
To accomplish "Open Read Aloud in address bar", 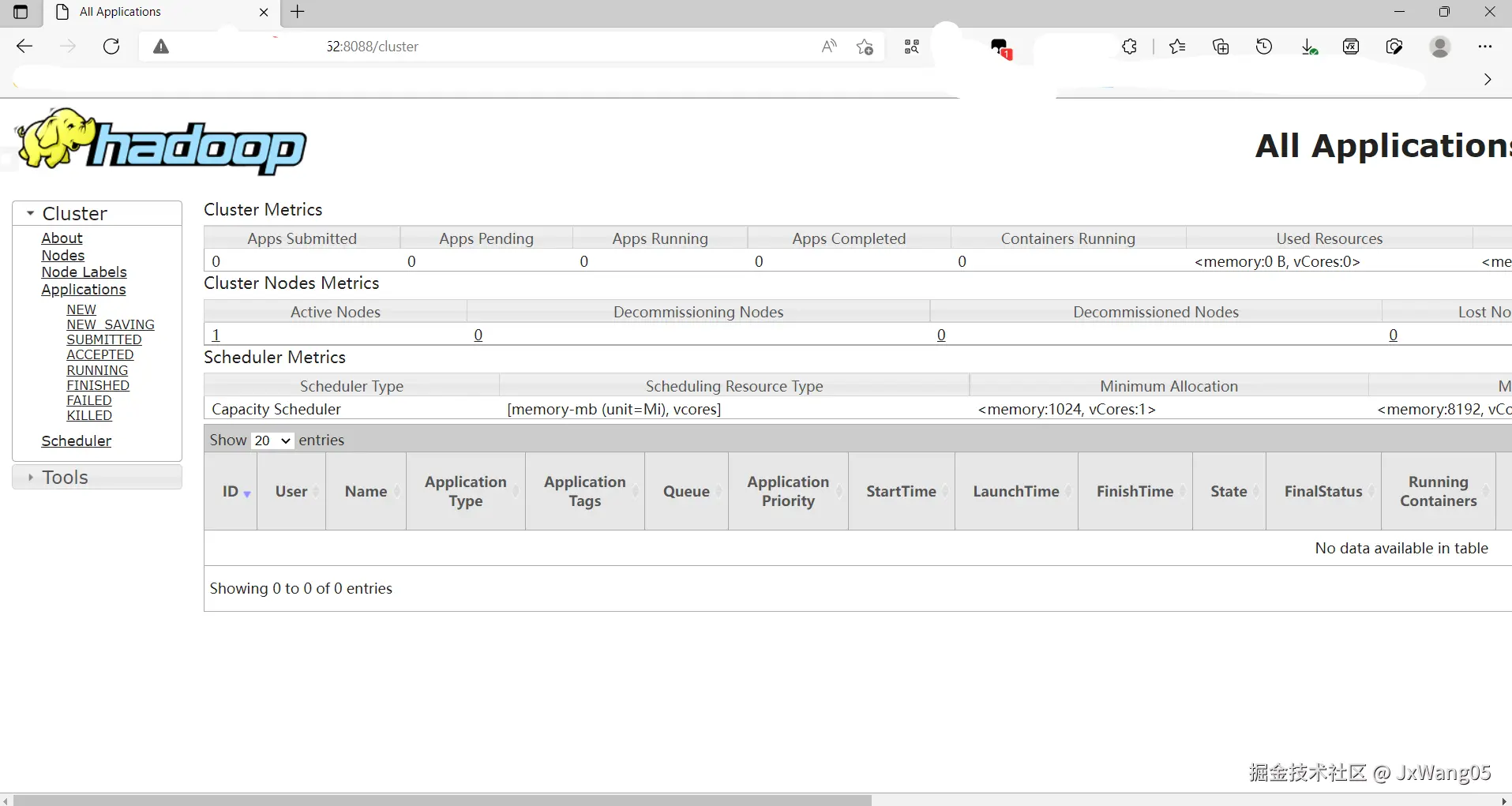I will [x=828, y=47].
